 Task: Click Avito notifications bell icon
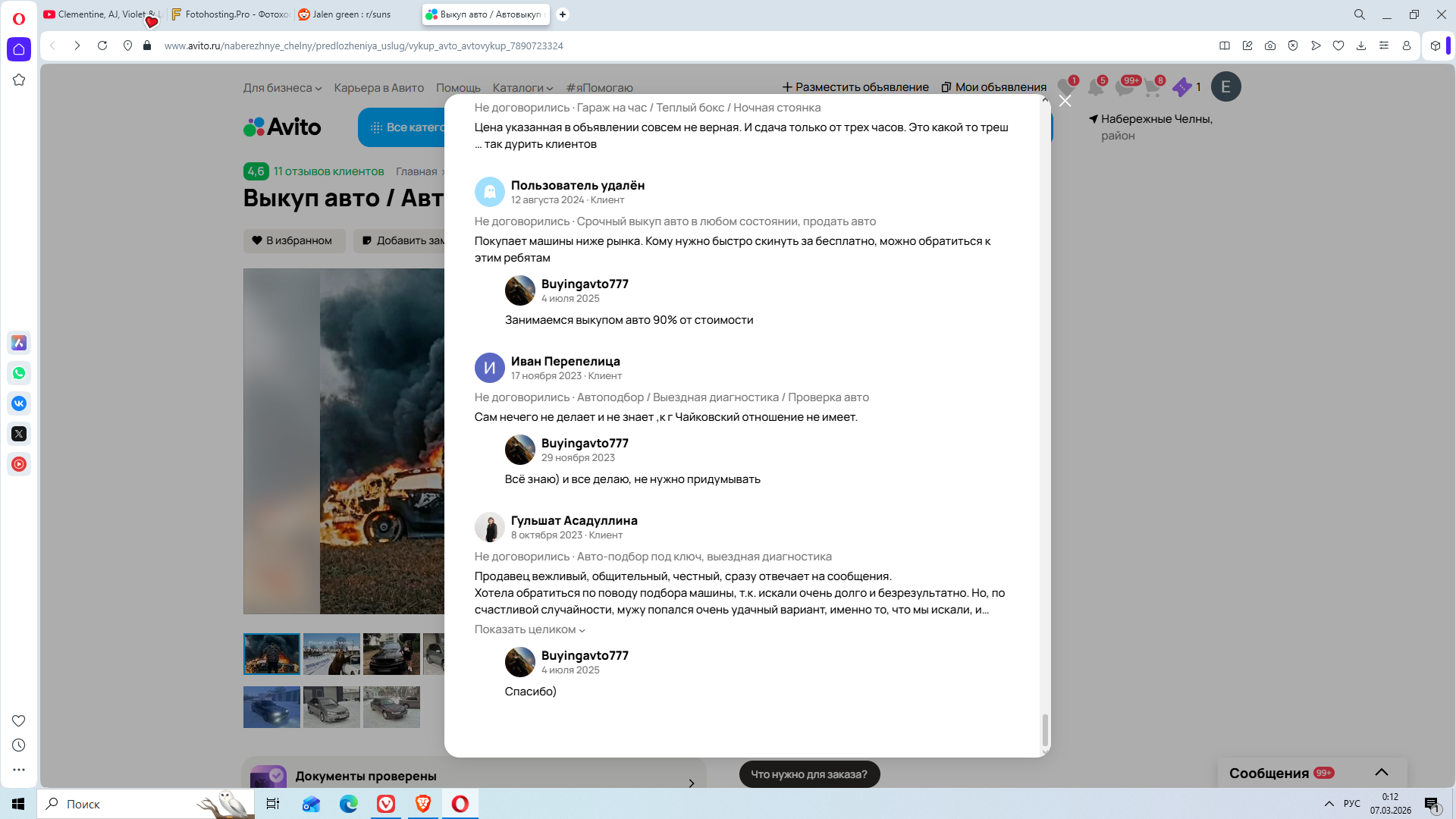pyautogui.click(x=1095, y=87)
